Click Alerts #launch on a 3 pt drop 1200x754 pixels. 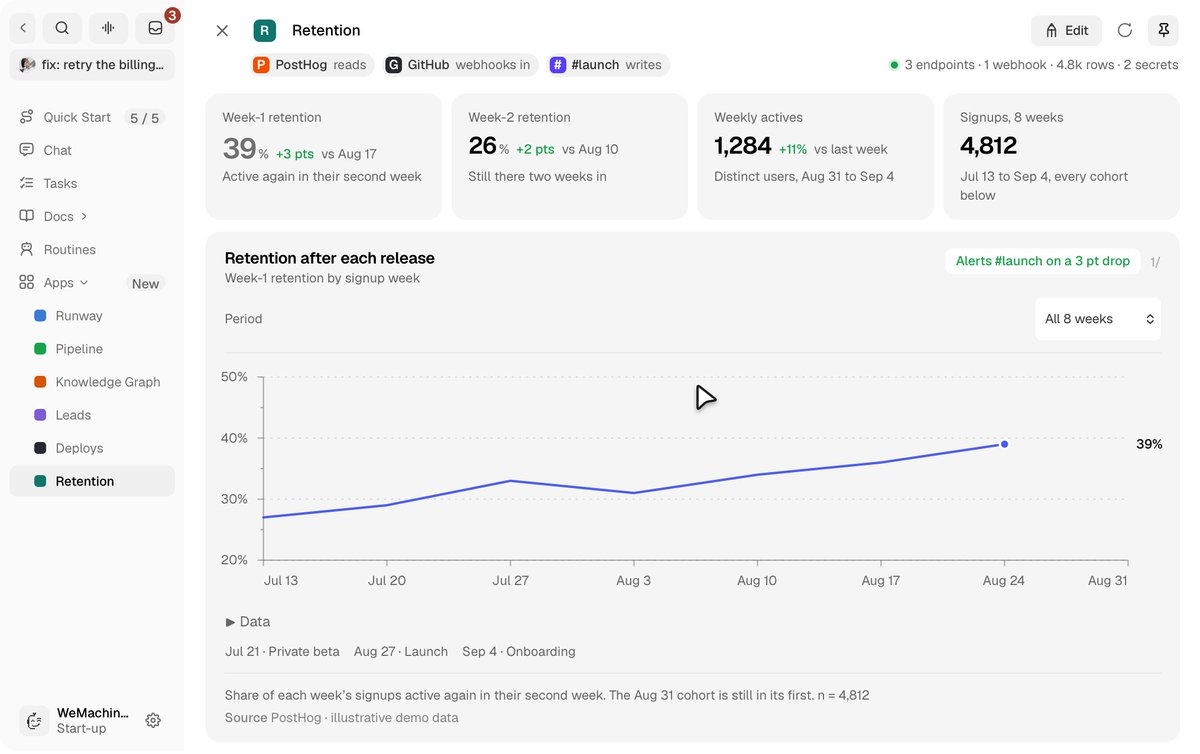point(1043,261)
